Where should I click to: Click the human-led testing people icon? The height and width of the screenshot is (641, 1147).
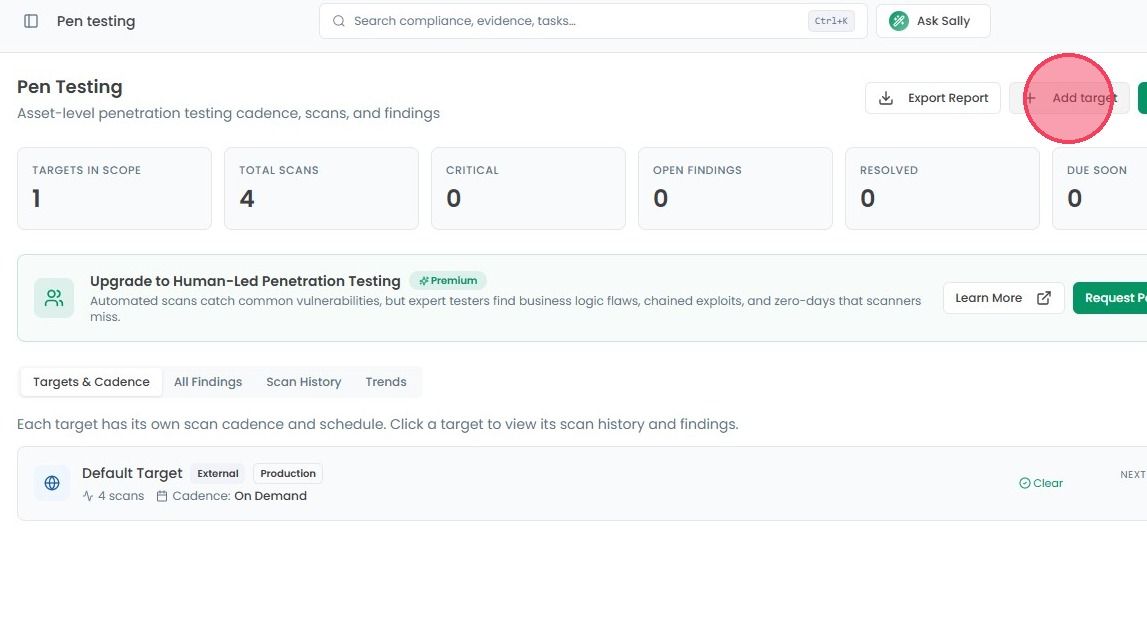tap(54, 298)
